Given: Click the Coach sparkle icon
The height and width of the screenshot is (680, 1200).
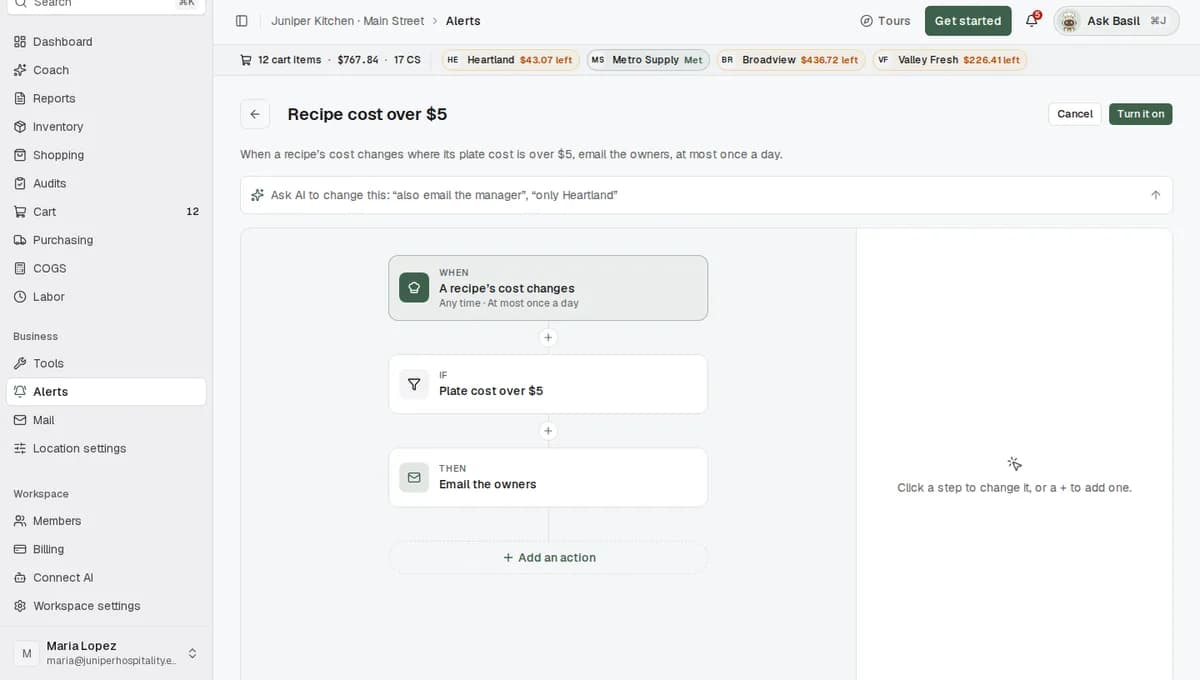Looking at the screenshot, I should (20, 70).
